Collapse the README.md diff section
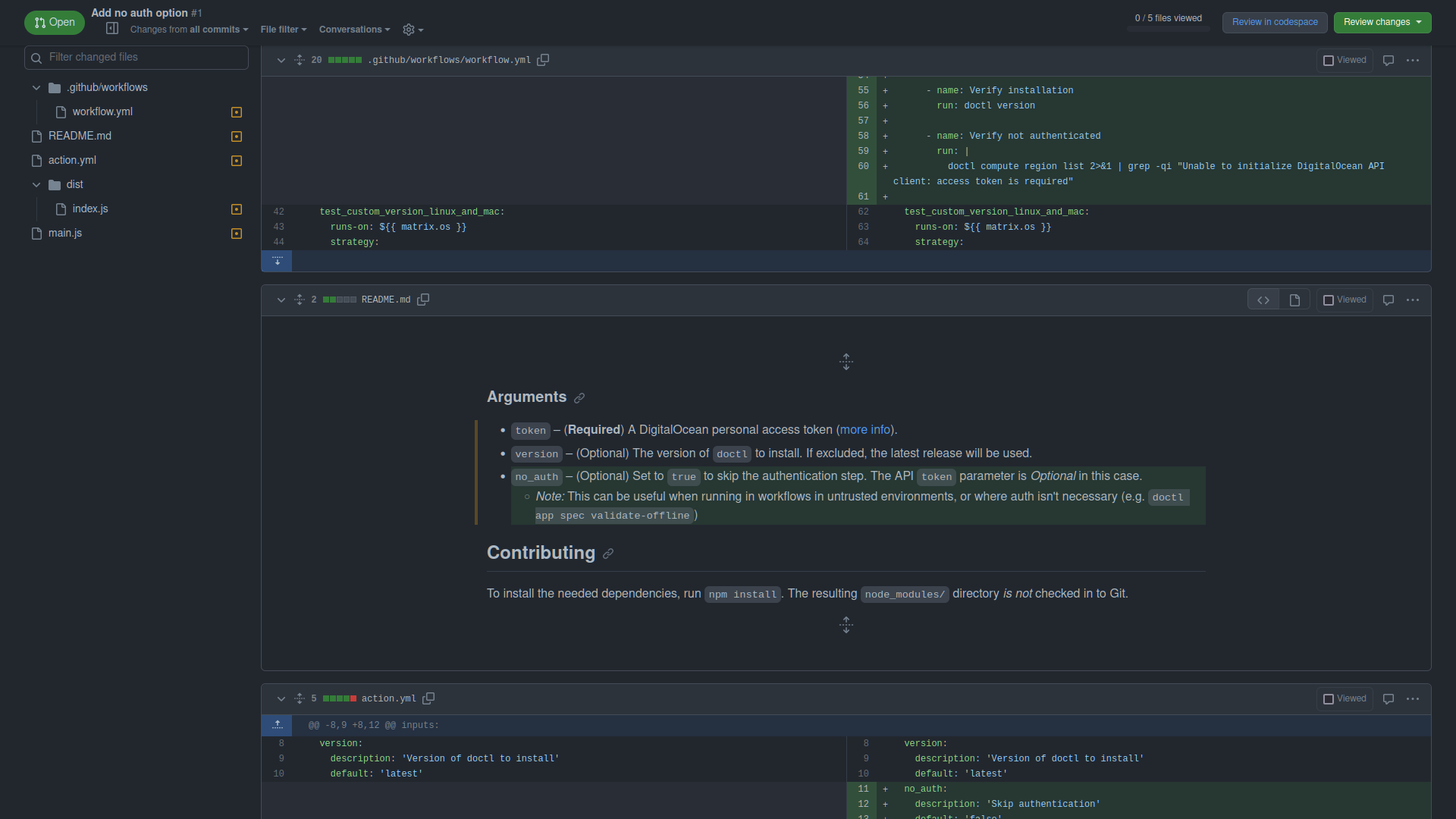 point(281,300)
